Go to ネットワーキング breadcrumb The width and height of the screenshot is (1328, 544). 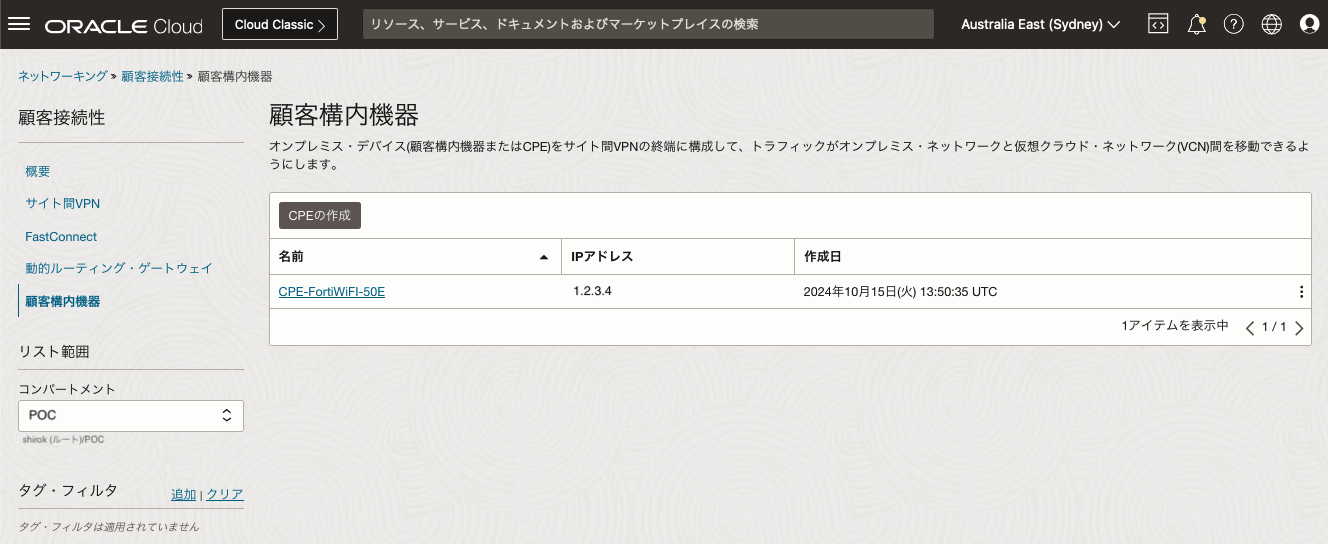(63, 76)
